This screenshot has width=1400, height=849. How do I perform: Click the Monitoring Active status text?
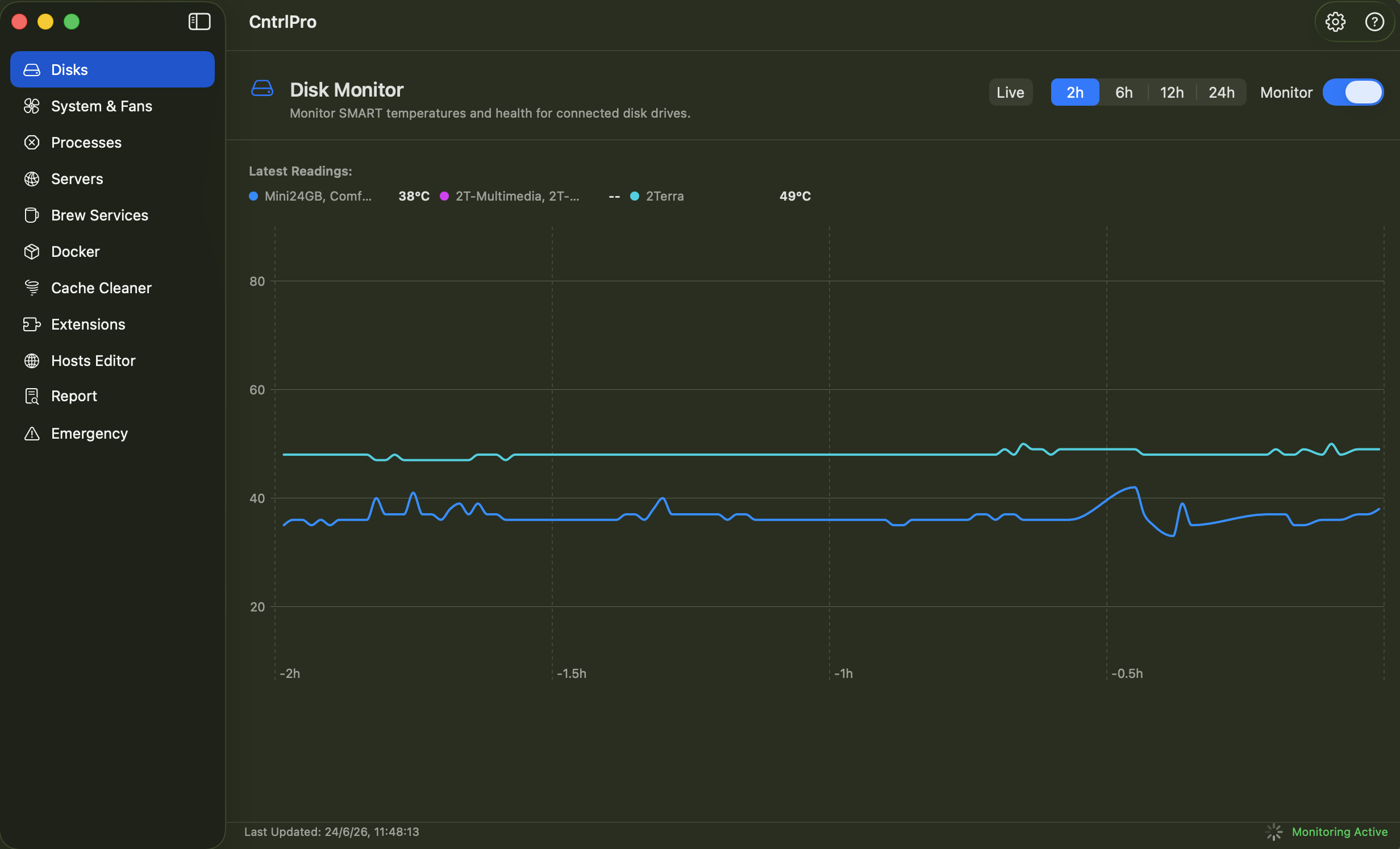(1340, 832)
